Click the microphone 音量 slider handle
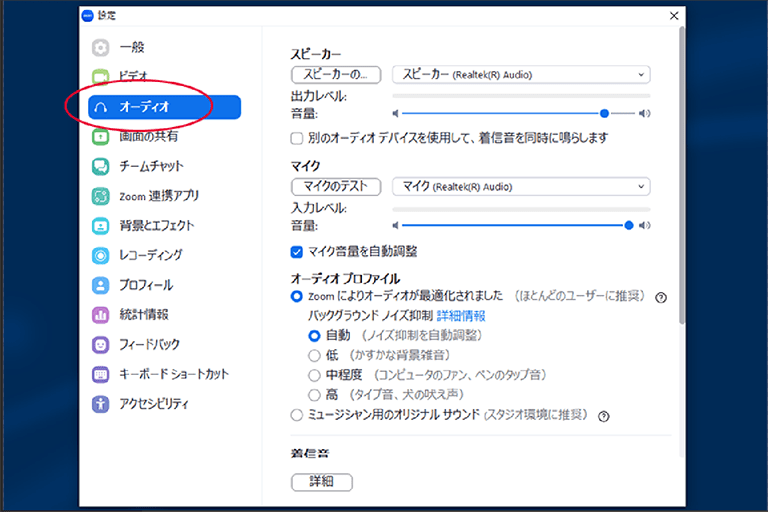Viewport: 768px width, 512px height. 629,225
